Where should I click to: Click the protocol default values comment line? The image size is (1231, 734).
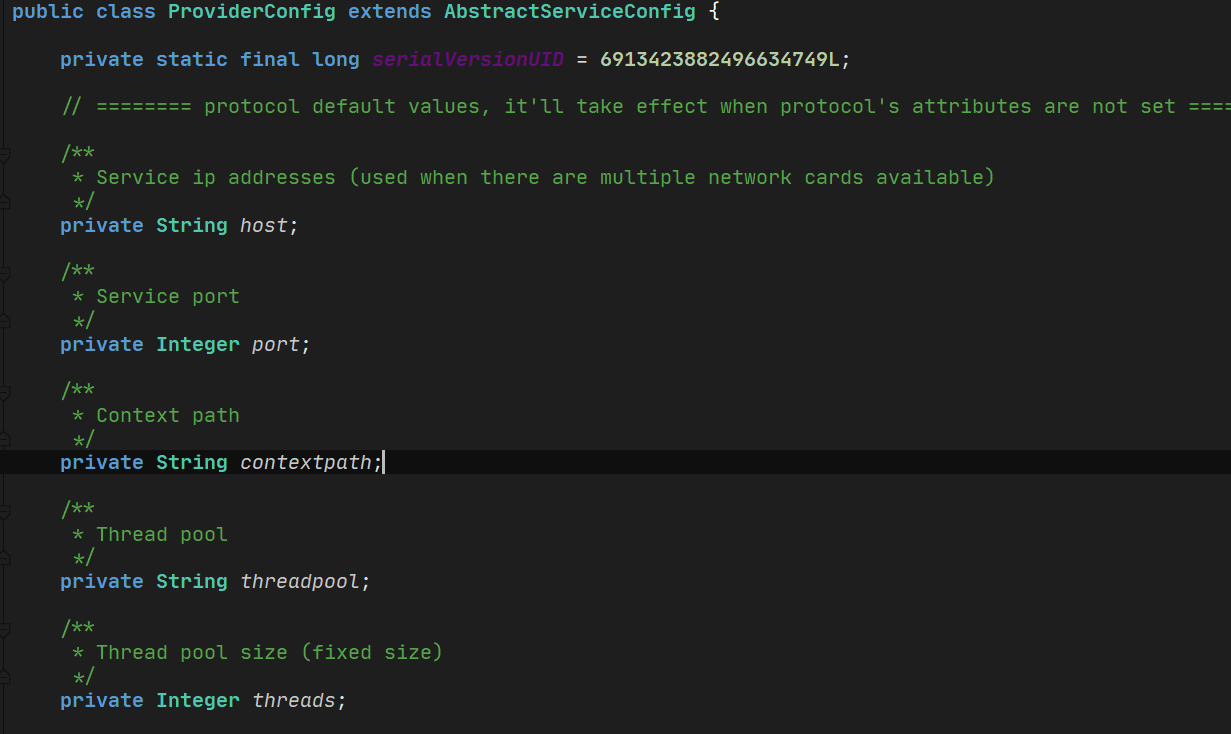pos(645,106)
